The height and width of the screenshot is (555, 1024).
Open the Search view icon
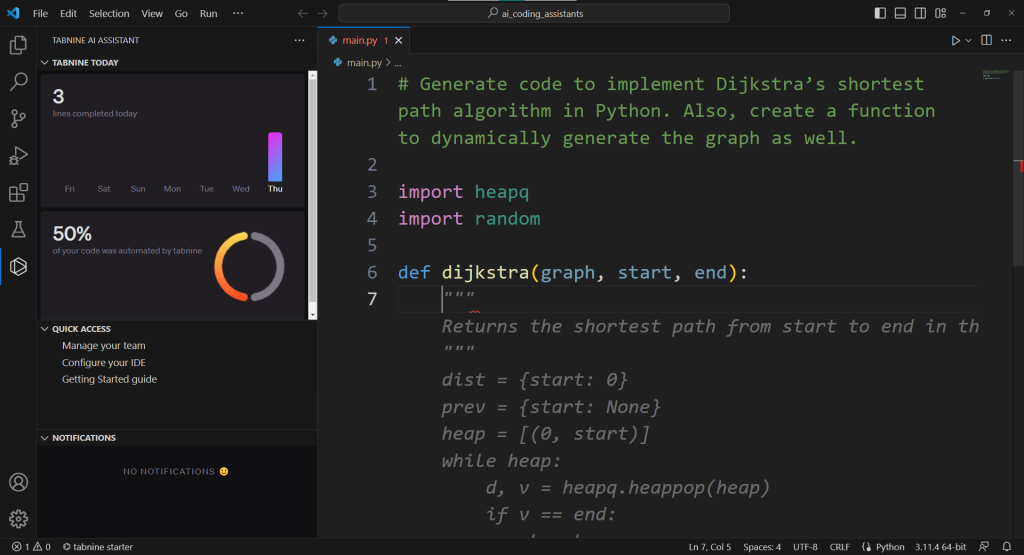click(18, 82)
